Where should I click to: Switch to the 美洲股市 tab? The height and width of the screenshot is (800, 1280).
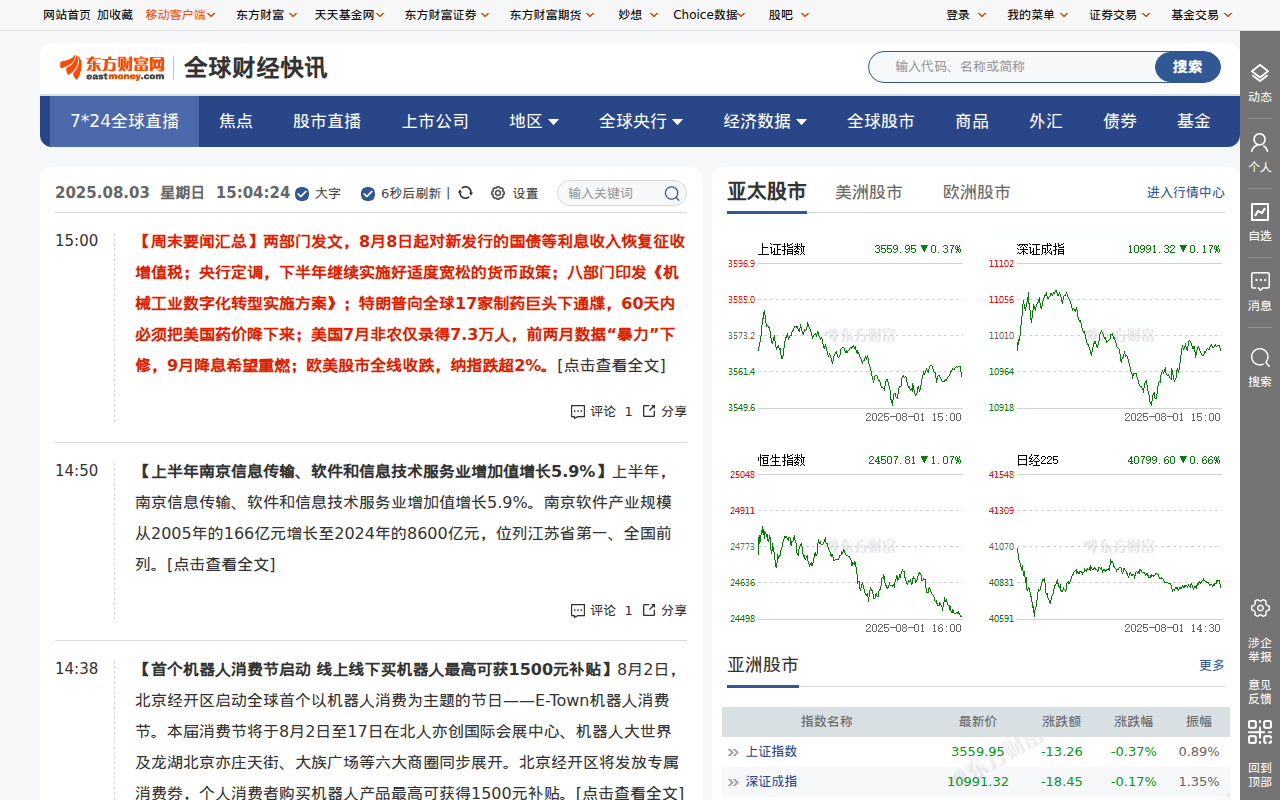[x=869, y=192]
